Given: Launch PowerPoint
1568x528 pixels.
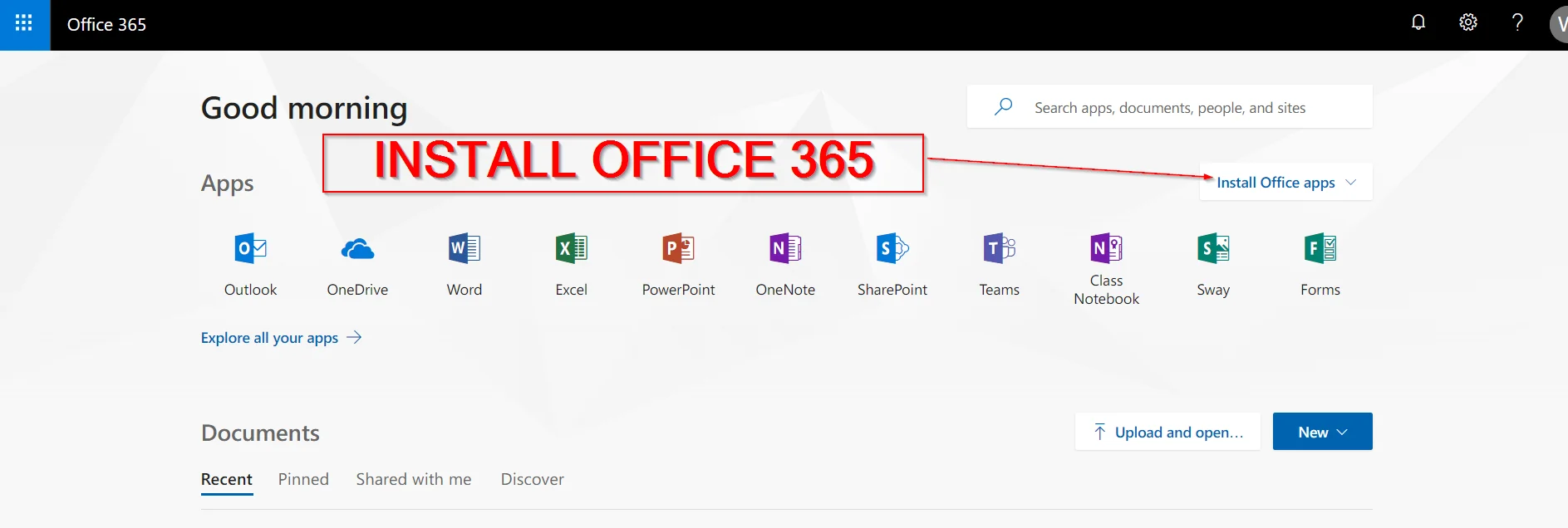Looking at the screenshot, I should tap(678, 265).
